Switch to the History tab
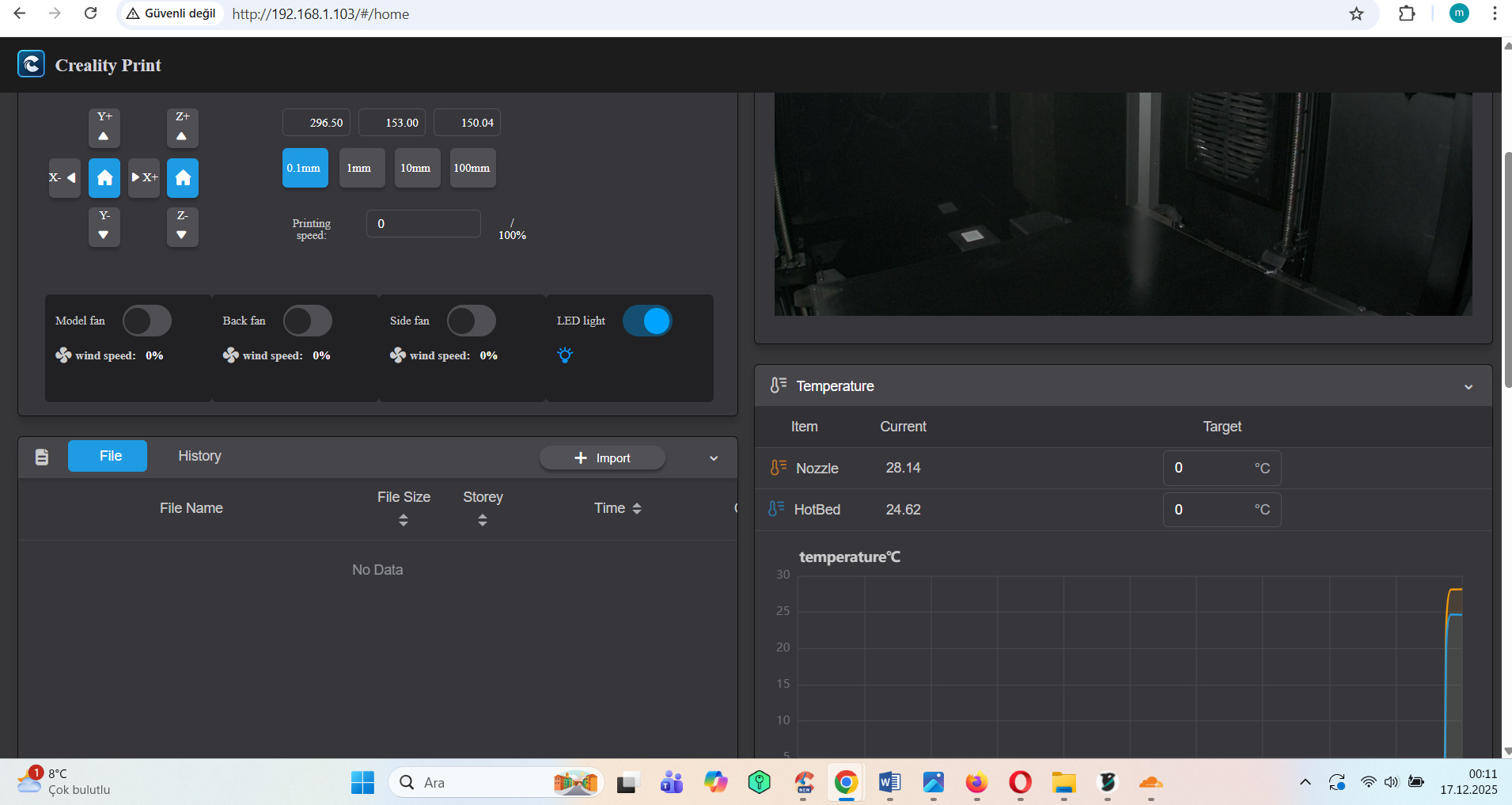The height and width of the screenshot is (805, 1512). tap(199, 456)
